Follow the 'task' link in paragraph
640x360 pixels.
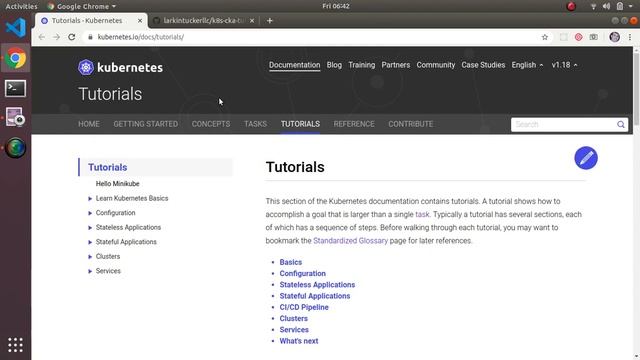click(422, 214)
